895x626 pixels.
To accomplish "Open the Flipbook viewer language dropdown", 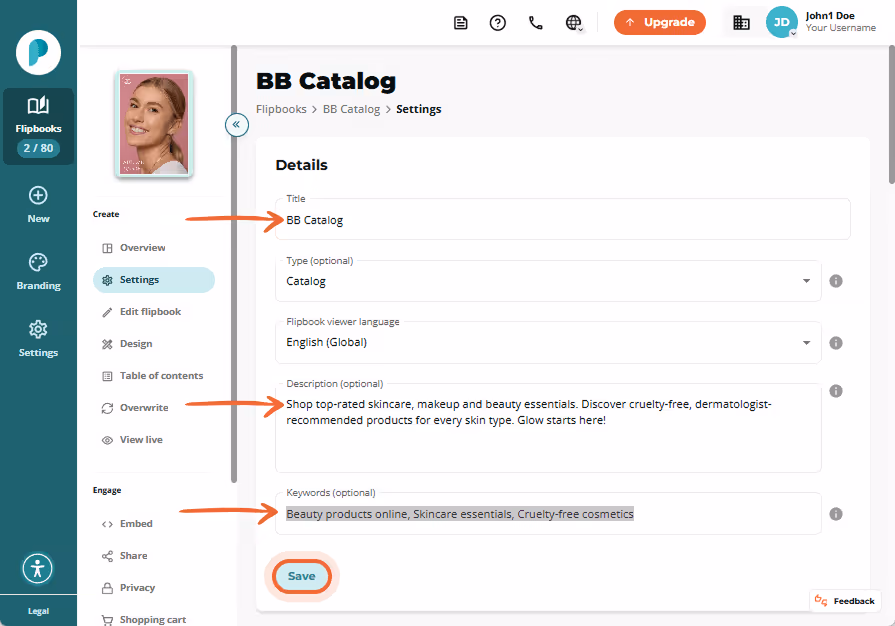I will pyautogui.click(x=548, y=342).
